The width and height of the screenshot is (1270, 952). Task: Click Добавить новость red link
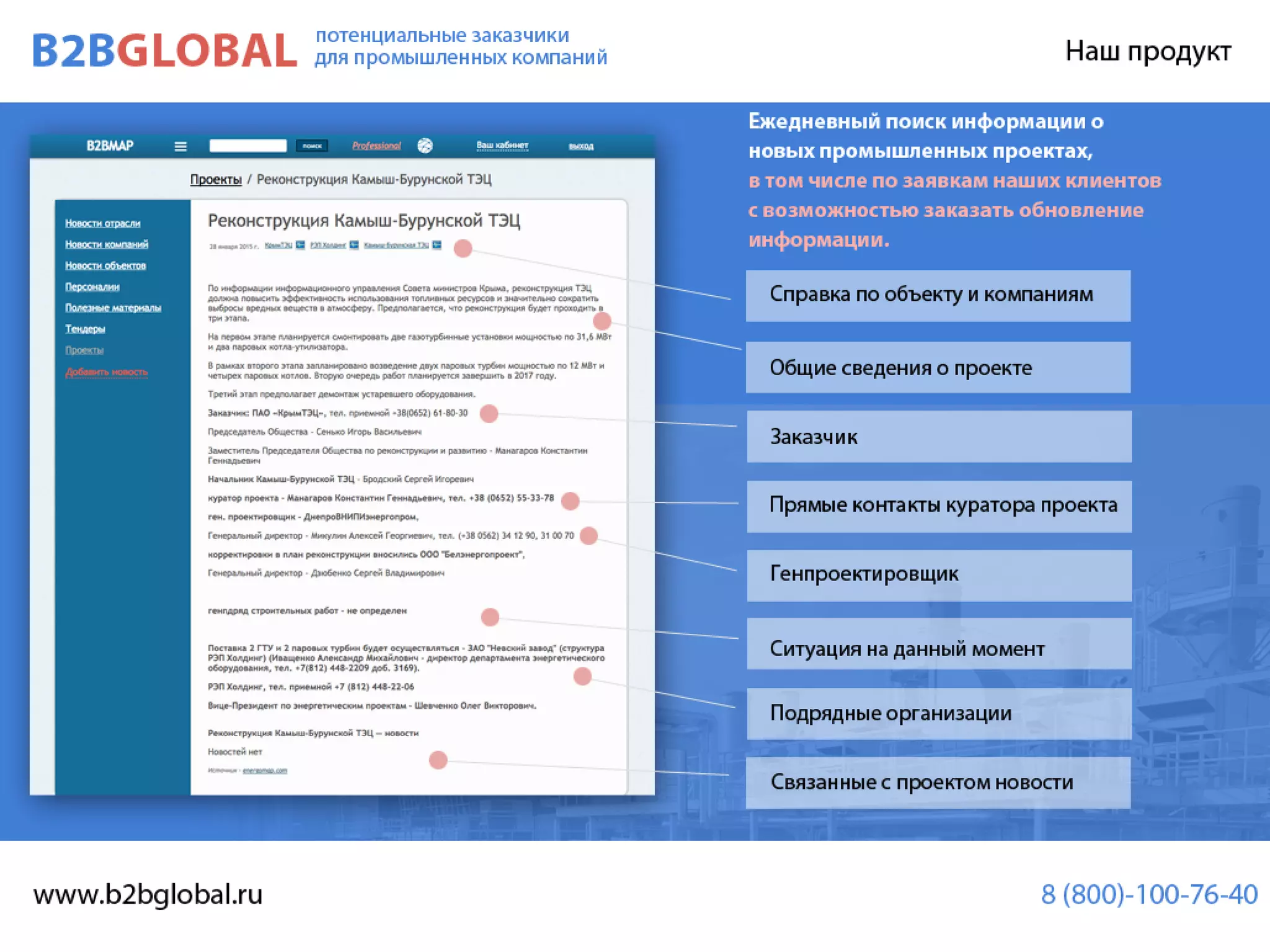tap(107, 372)
